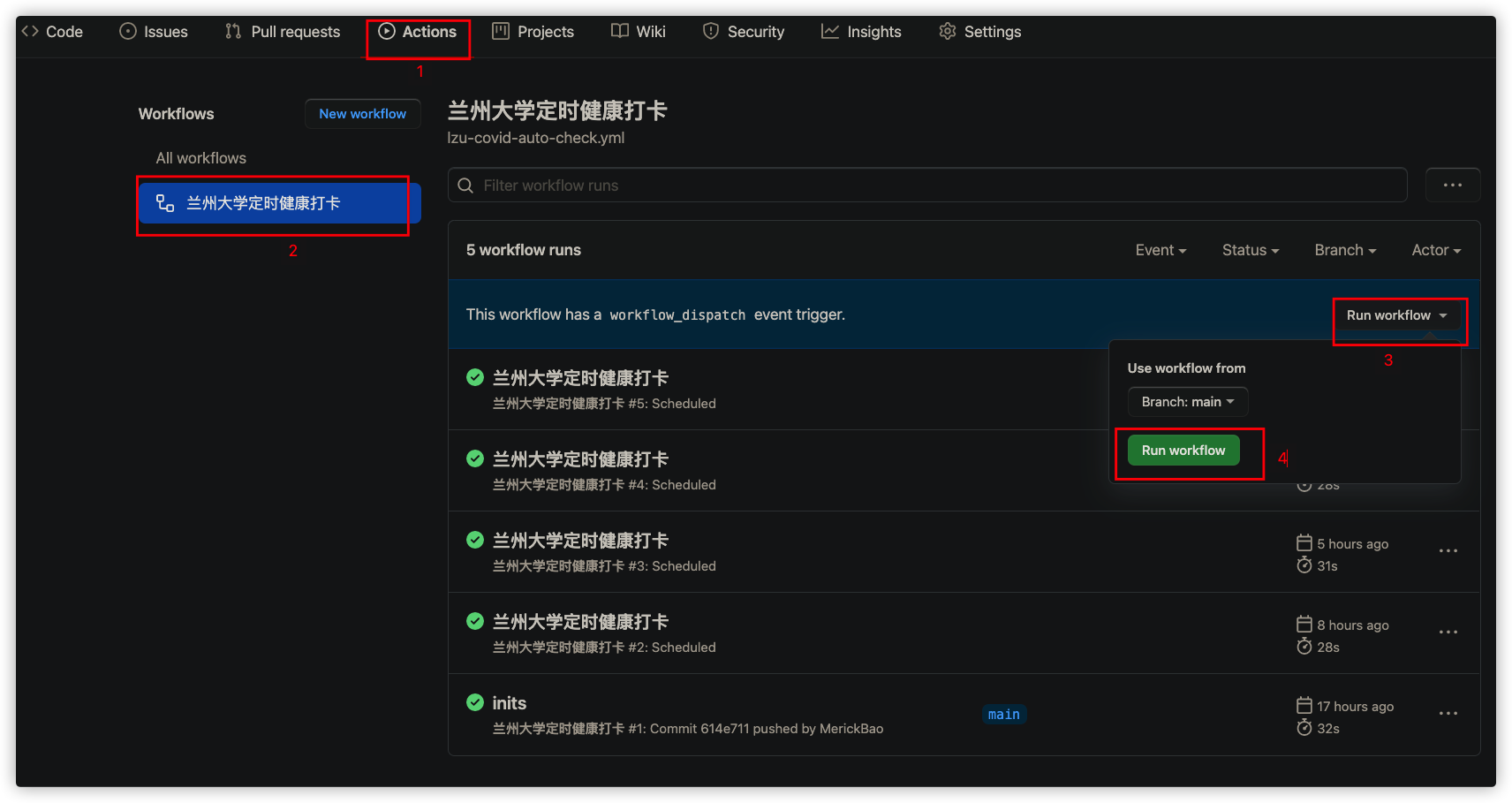Viewport: 1512px width, 803px height.
Task: Open the inits workflow run
Action: pyautogui.click(x=510, y=703)
